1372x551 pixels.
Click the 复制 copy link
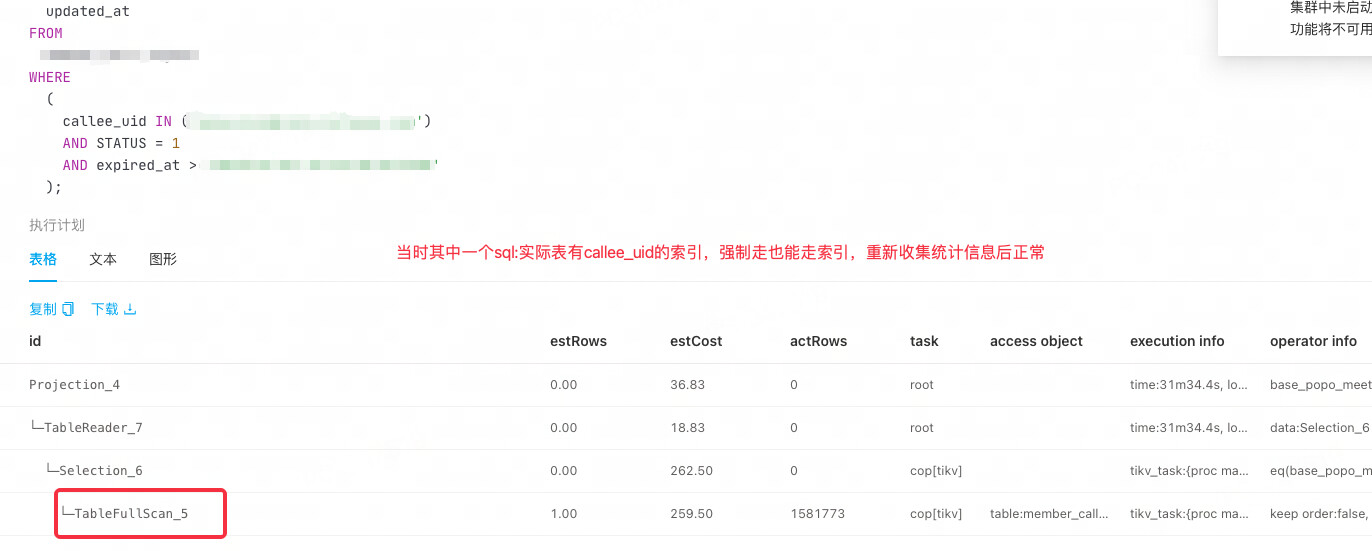[43, 309]
